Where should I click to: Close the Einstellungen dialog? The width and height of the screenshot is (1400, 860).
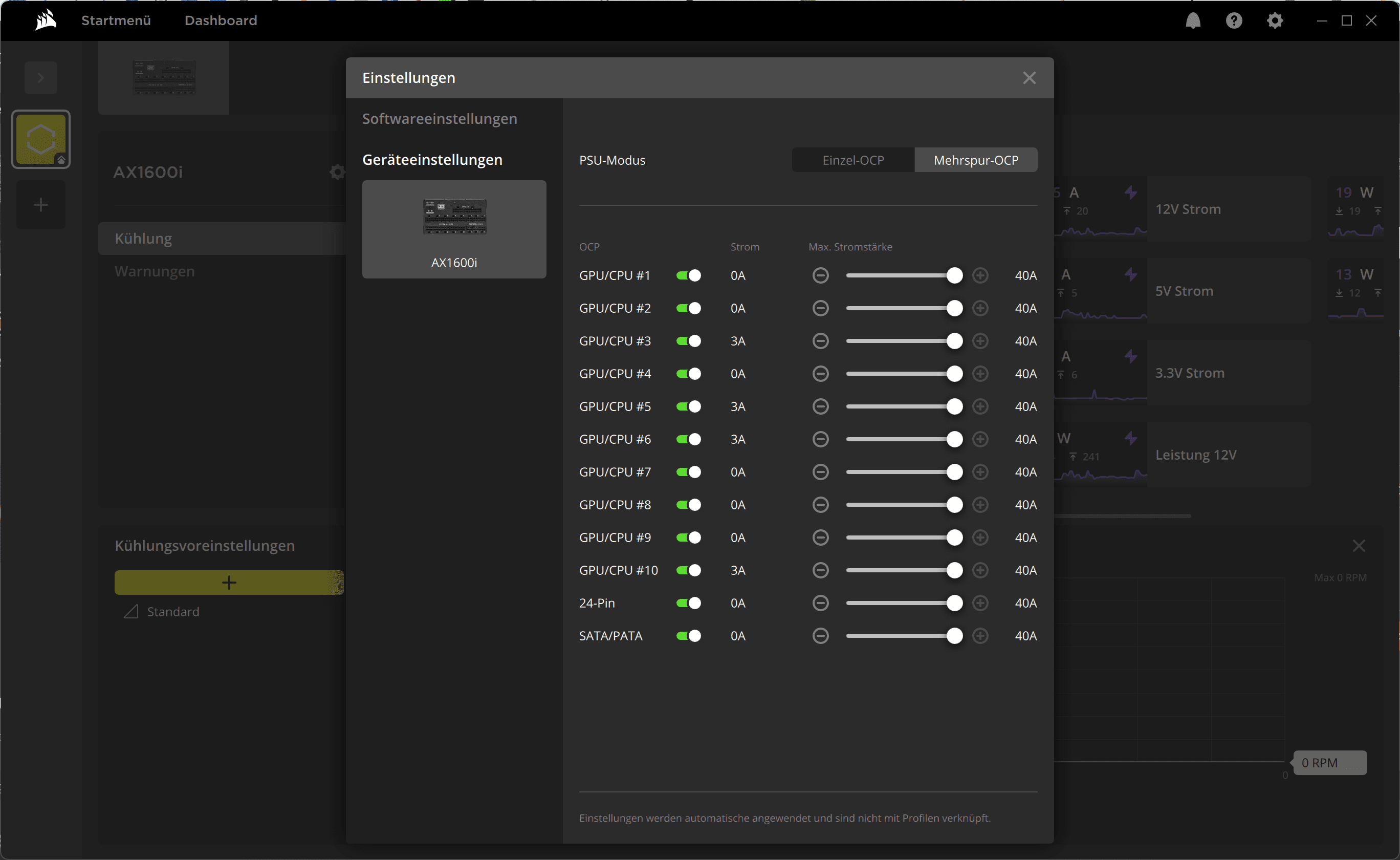tap(1029, 78)
